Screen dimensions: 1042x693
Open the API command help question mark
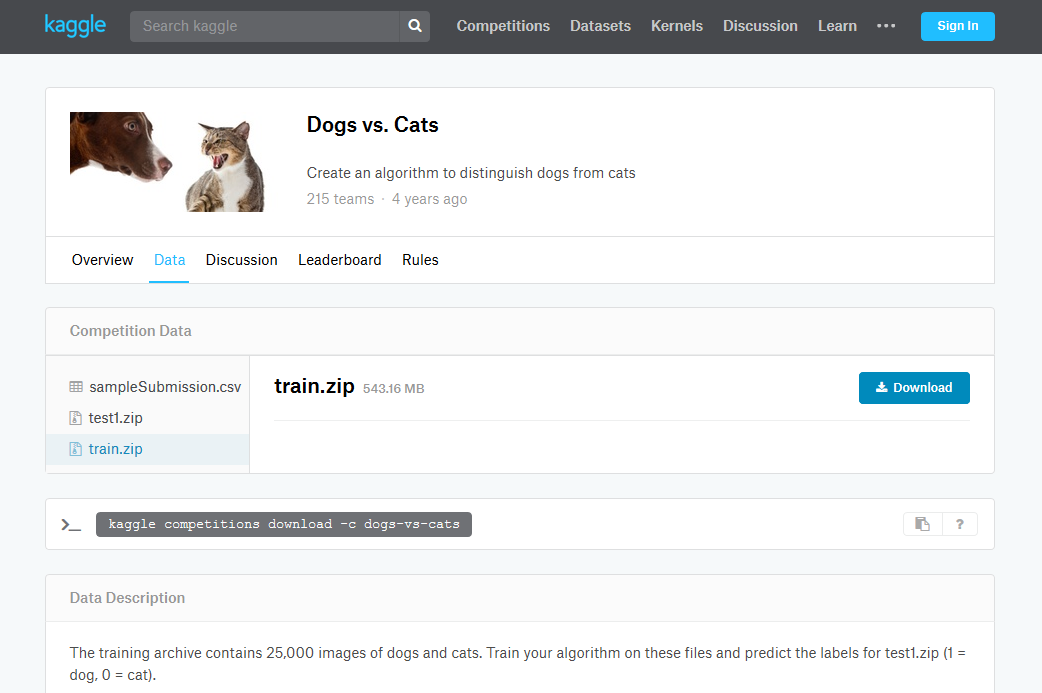pyautogui.click(x=960, y=524)
